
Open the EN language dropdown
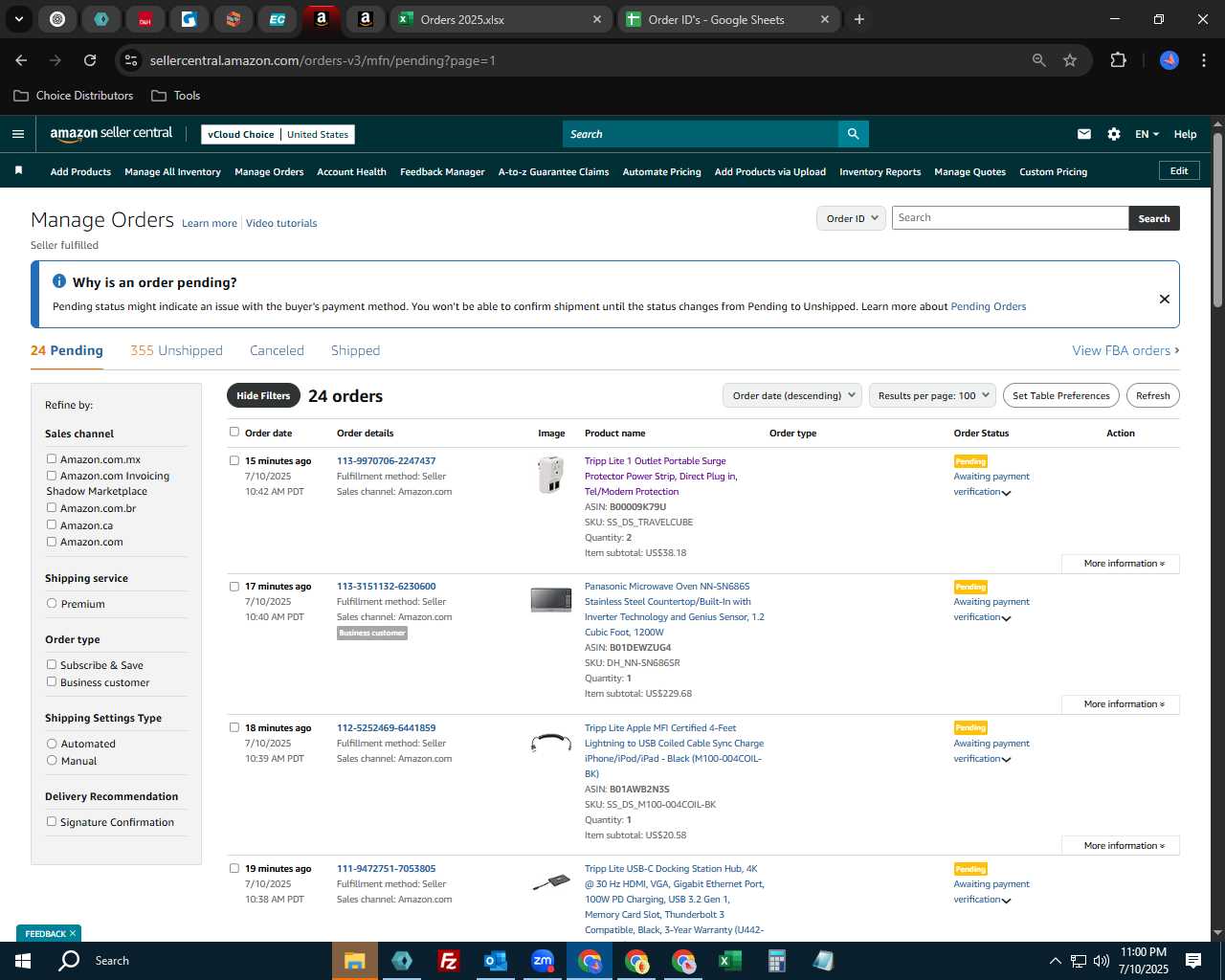(1147, 134)
